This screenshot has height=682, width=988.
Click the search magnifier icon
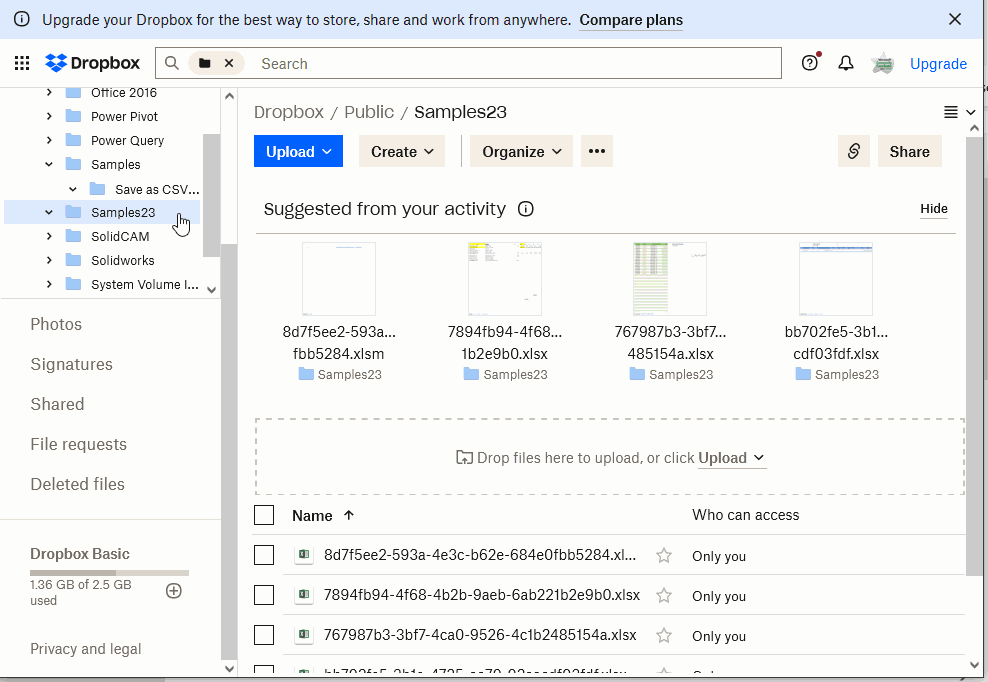pos(171,63)
